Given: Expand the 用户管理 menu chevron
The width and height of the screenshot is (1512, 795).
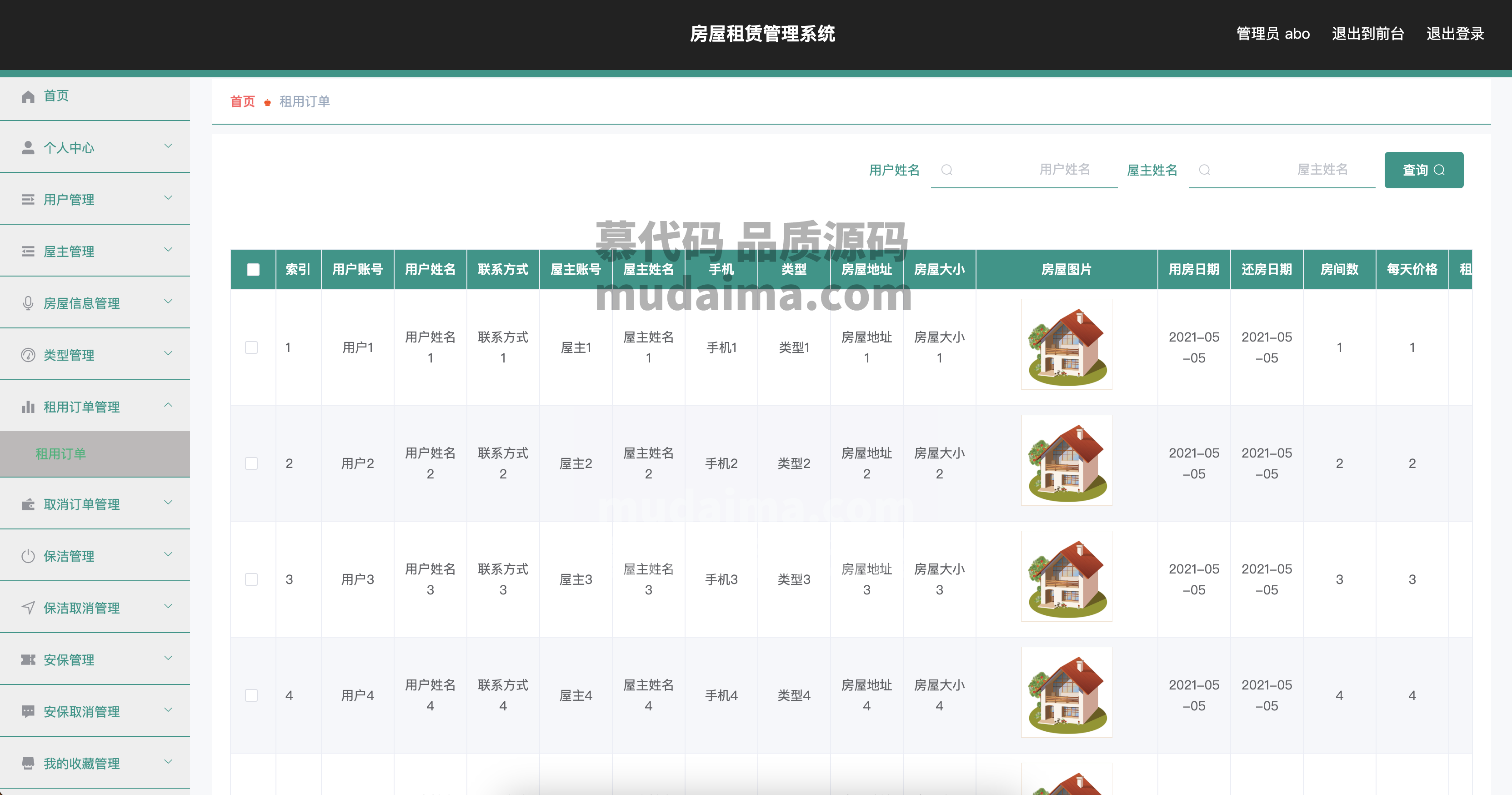Looking at the screenshot, I should (x=169, y=198).
